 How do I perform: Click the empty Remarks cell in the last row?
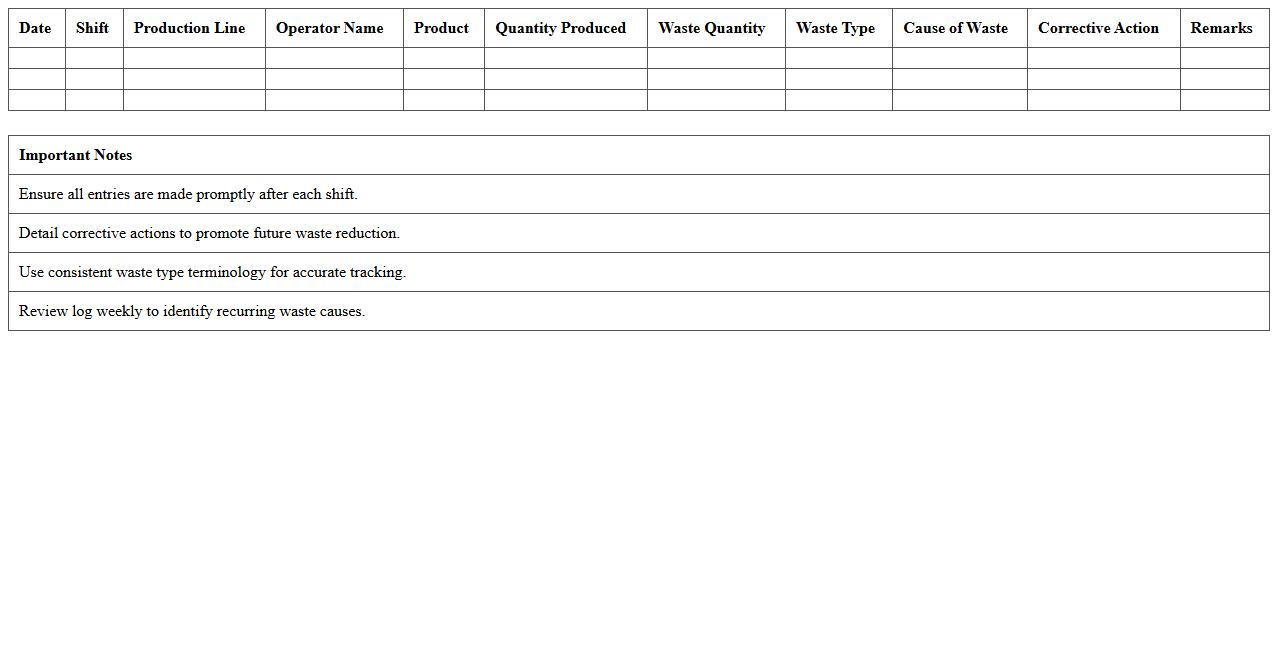click(1221, 99)
